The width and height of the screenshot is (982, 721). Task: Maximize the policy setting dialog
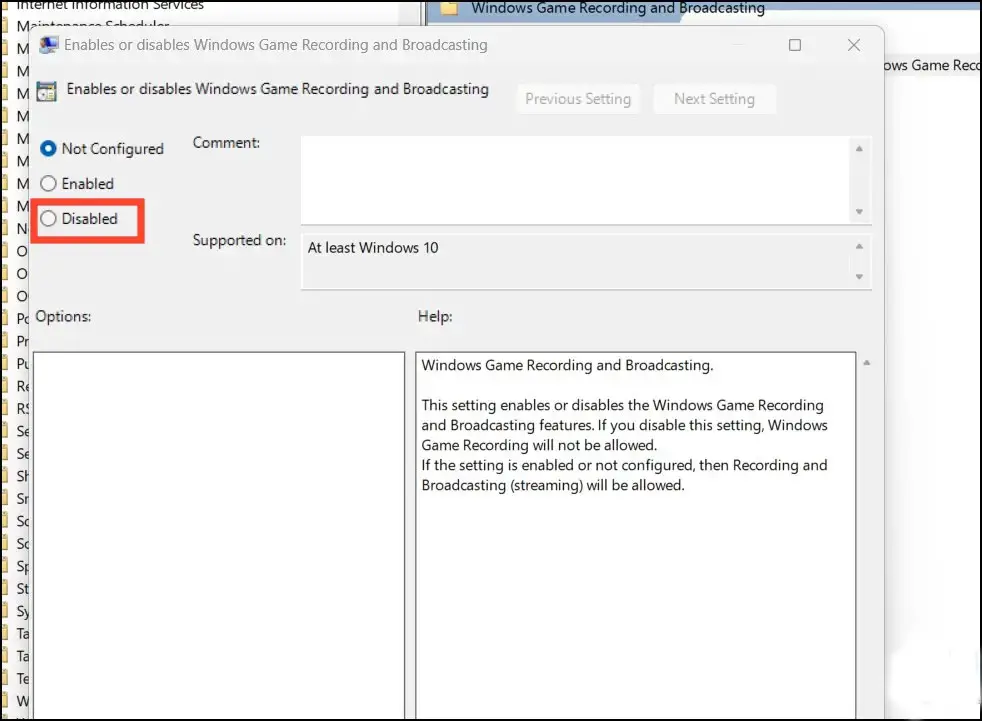795,45
